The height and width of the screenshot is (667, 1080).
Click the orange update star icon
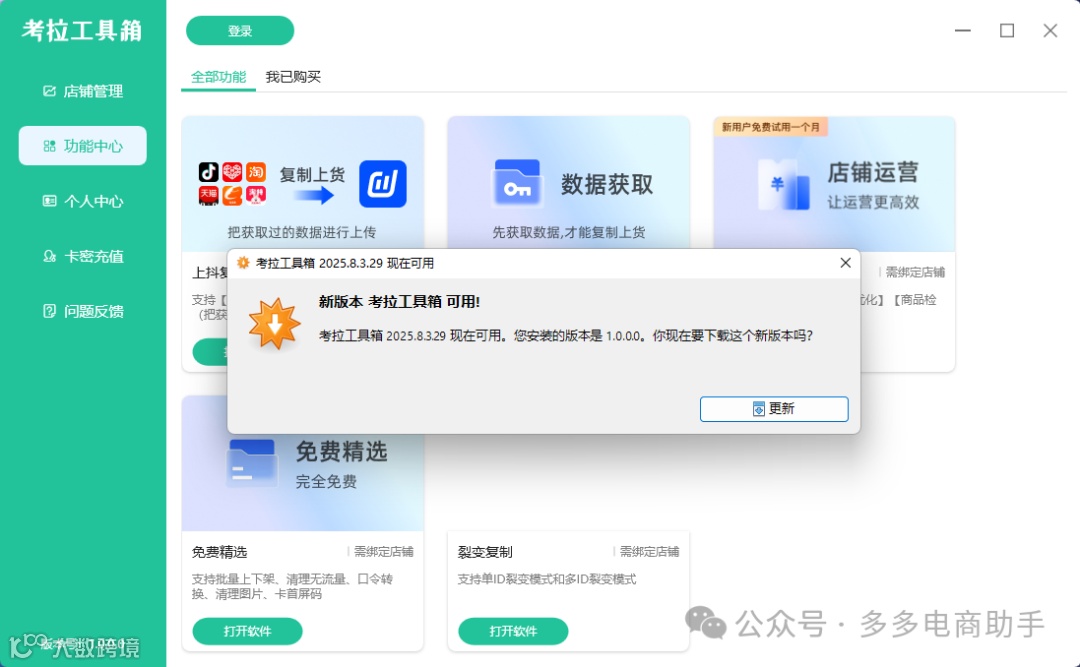pos(274,324)
